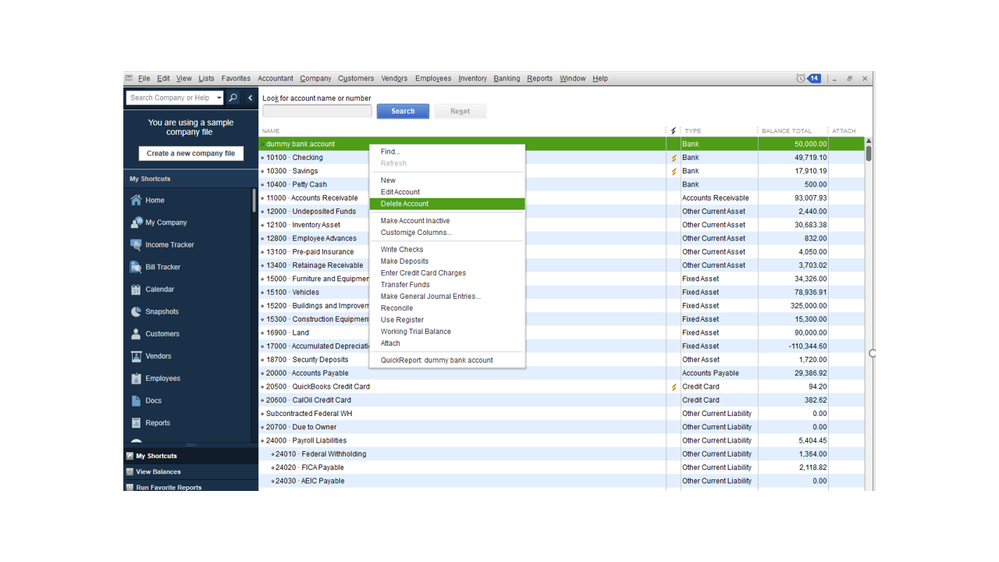Open the Lists menu
Screen dimensions: 999x562
(x=206, y=78)
